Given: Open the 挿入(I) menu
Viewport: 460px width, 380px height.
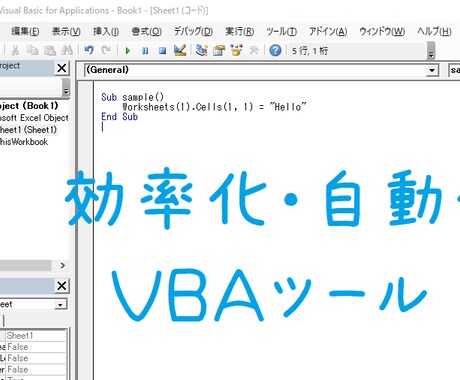Looking at the screenshot, I should pyautogui.click(x=106, y=32).
